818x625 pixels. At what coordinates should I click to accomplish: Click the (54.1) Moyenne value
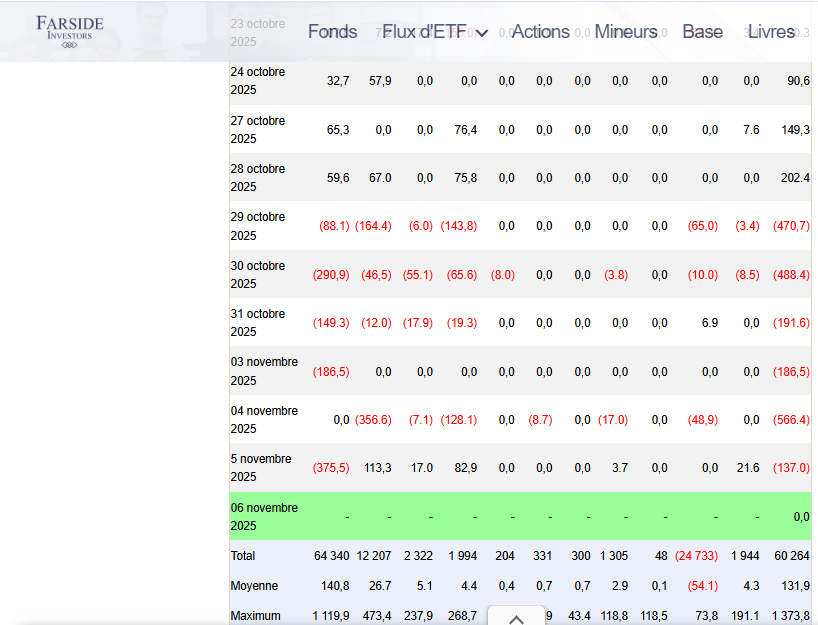pos(703,586)
